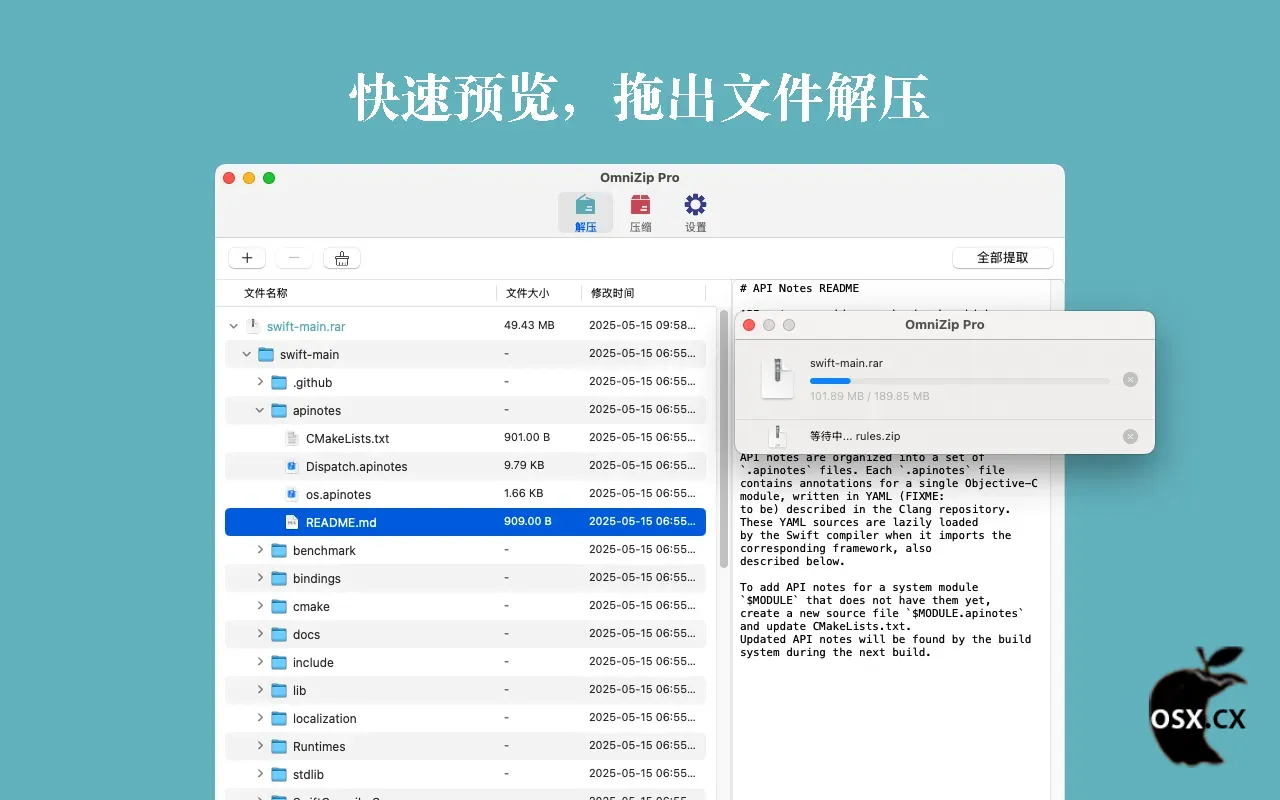Expand the bindings folder

pos(260,578)
